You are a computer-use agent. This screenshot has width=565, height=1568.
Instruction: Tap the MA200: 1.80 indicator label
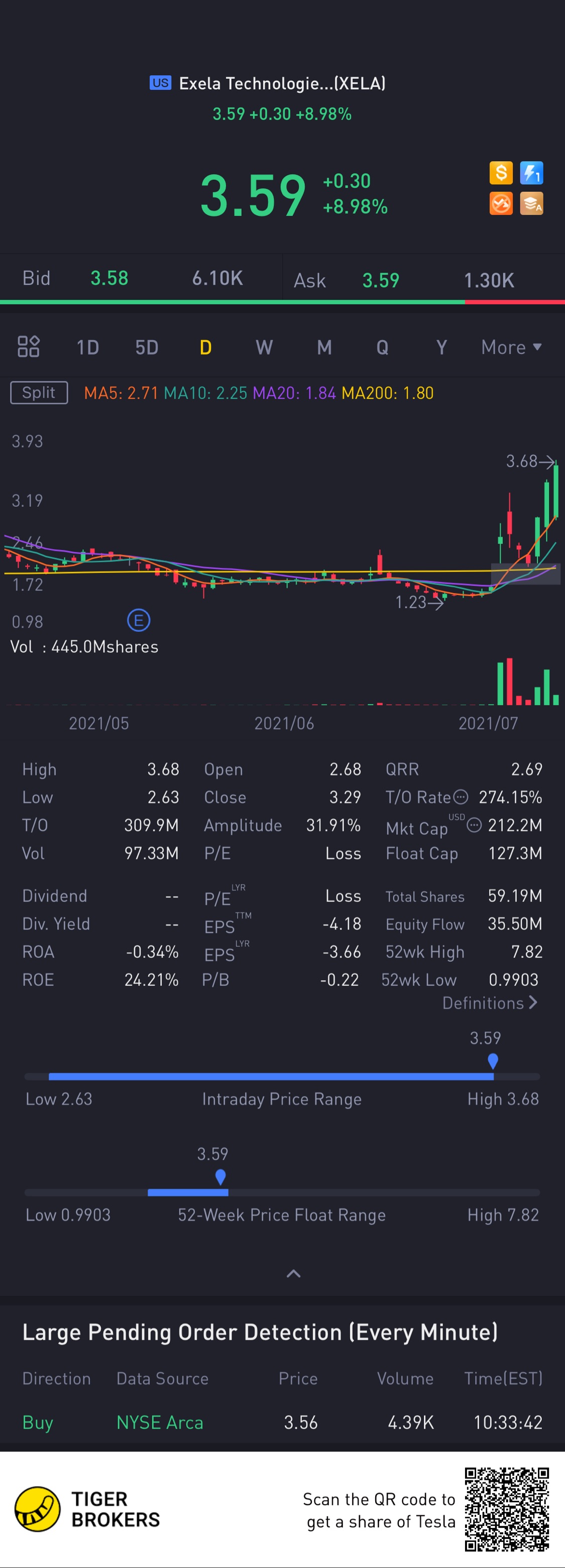click(387, 393)
